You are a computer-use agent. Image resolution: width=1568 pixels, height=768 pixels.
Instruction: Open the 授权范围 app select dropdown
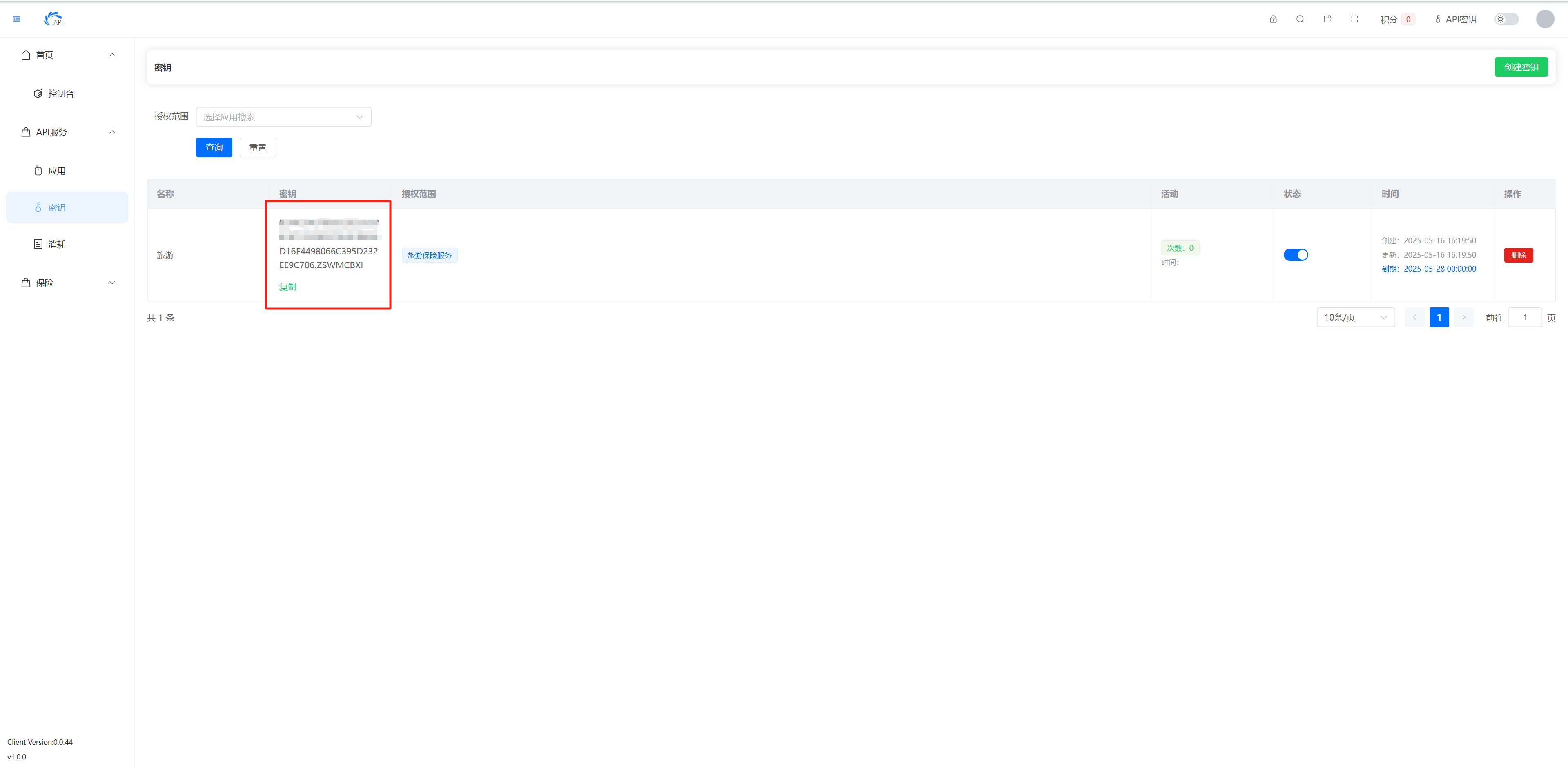click(x=283, y=117)
